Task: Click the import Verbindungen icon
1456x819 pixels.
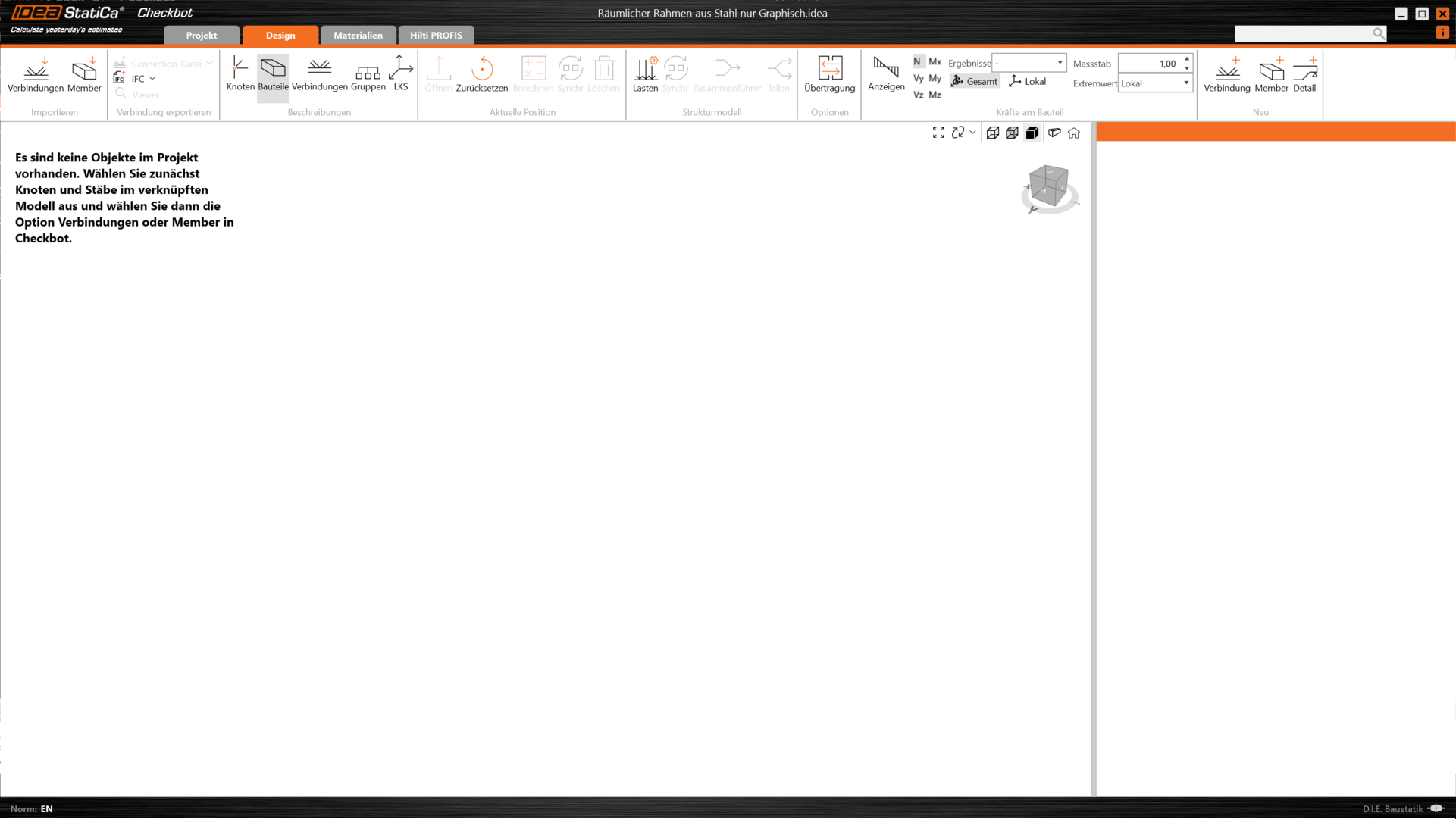Action: pos(36,74)
